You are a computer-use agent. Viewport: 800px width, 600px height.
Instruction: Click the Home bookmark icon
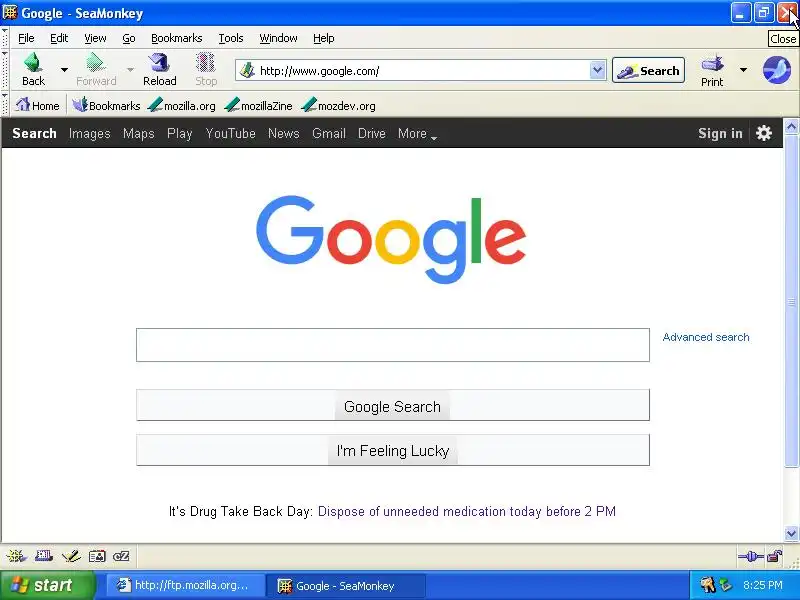tap(22, 105)
